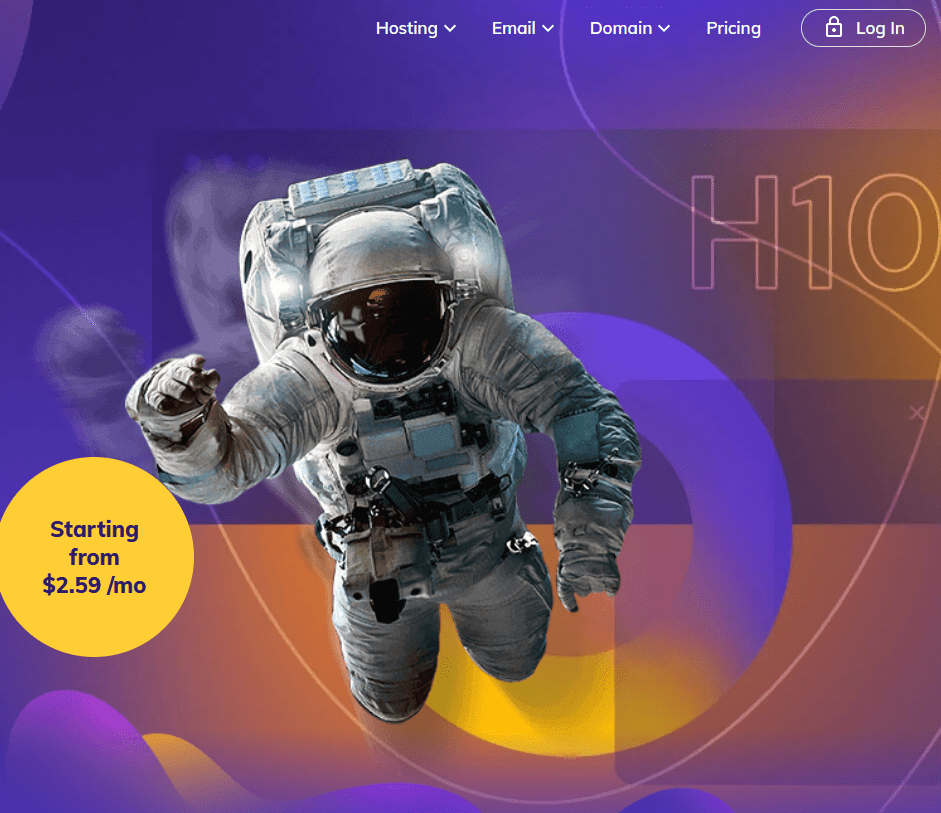
Task: Expand the Hosting chevron arrow
Action: coord(450,28)
